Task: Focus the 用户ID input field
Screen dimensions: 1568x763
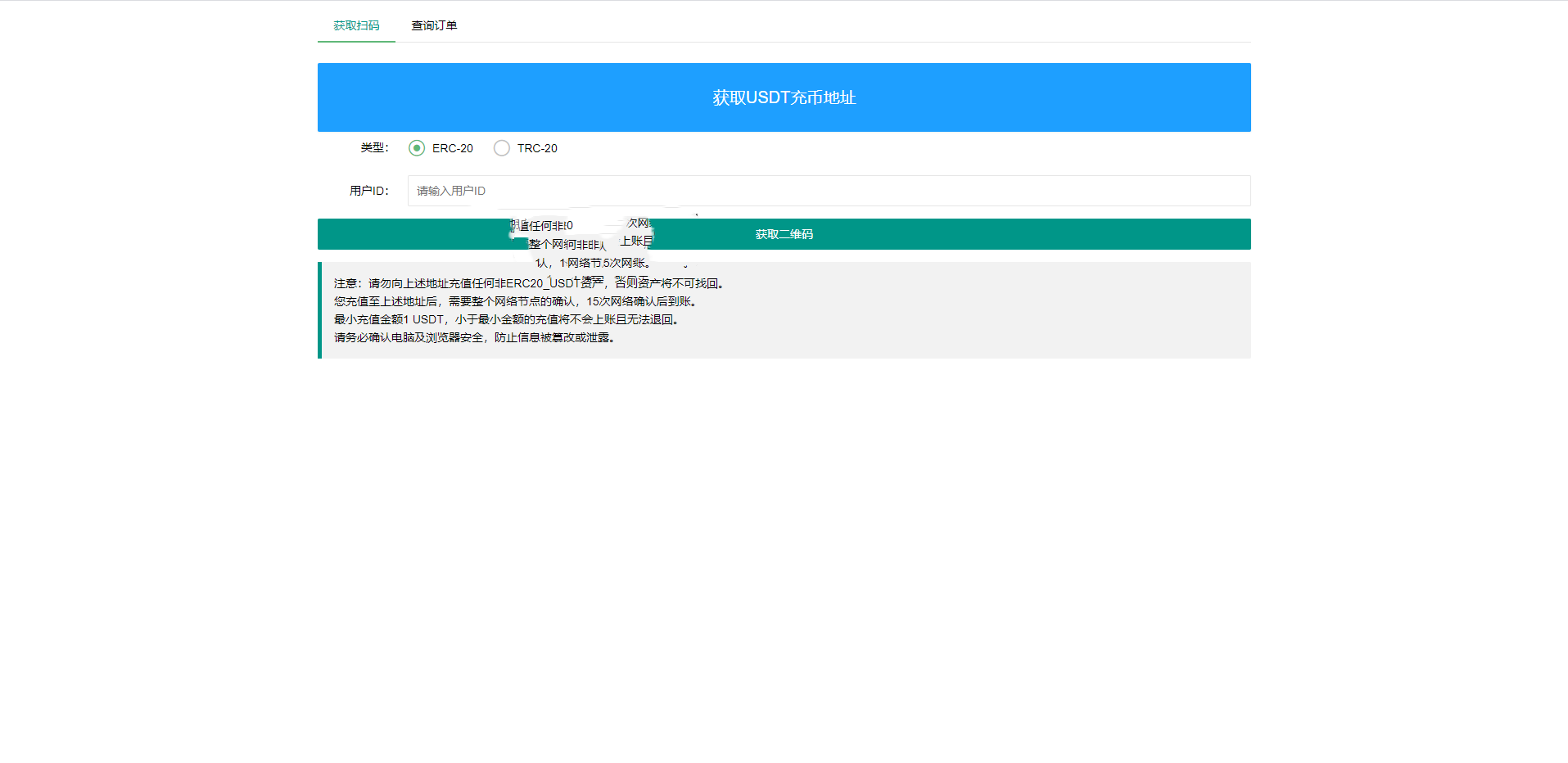Action: coord(829,191)
